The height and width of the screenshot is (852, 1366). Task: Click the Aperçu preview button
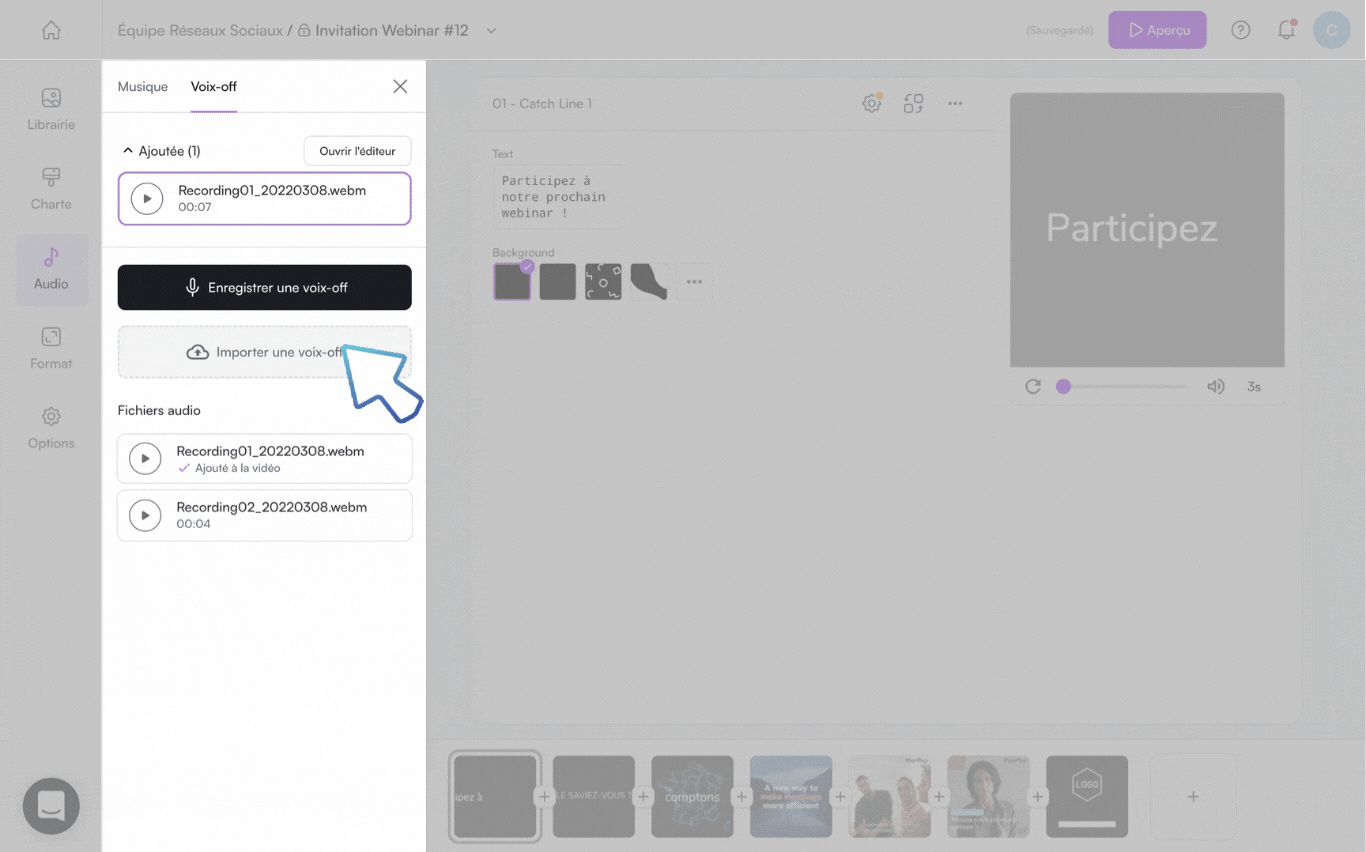click(1157, 30)
